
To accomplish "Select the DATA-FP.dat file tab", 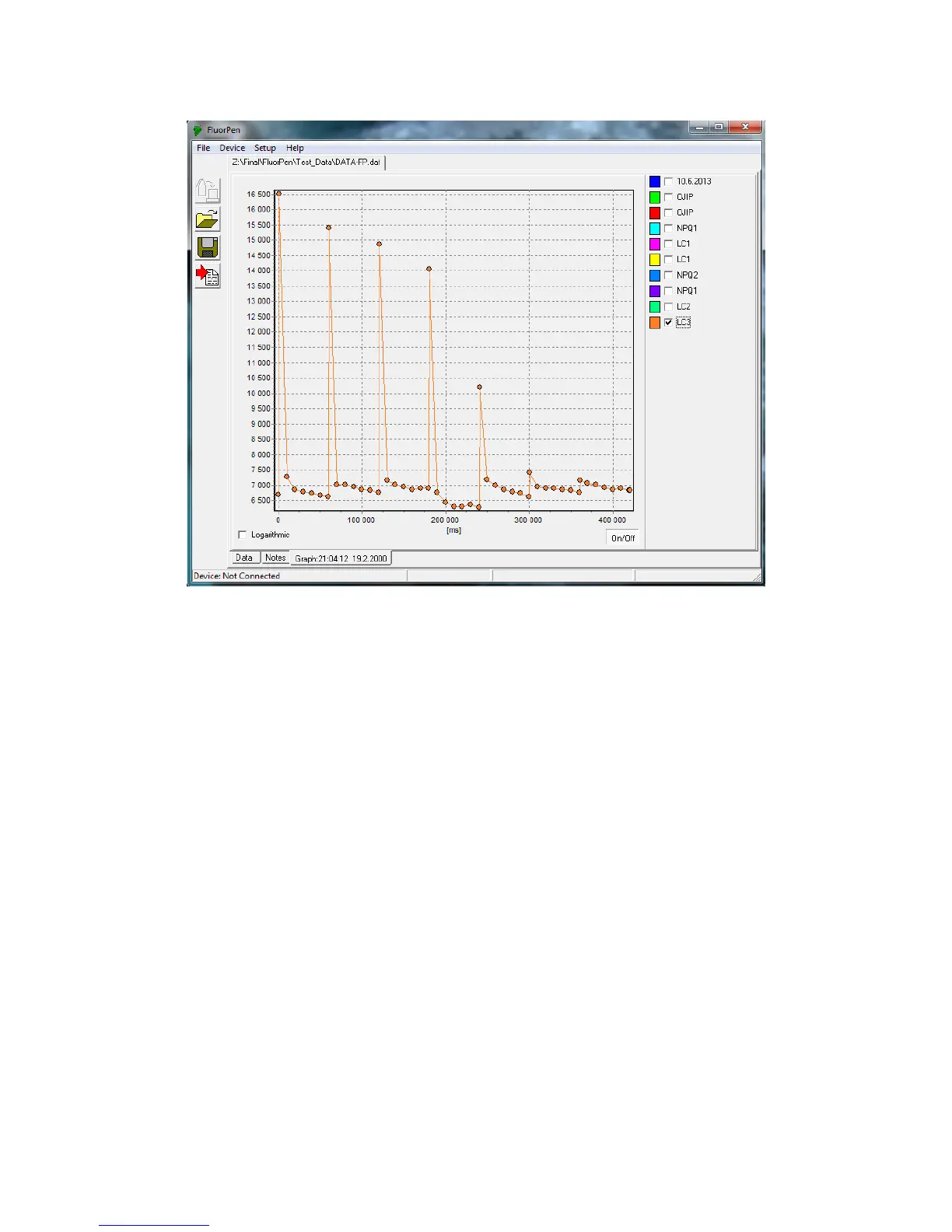I will 306,162.
